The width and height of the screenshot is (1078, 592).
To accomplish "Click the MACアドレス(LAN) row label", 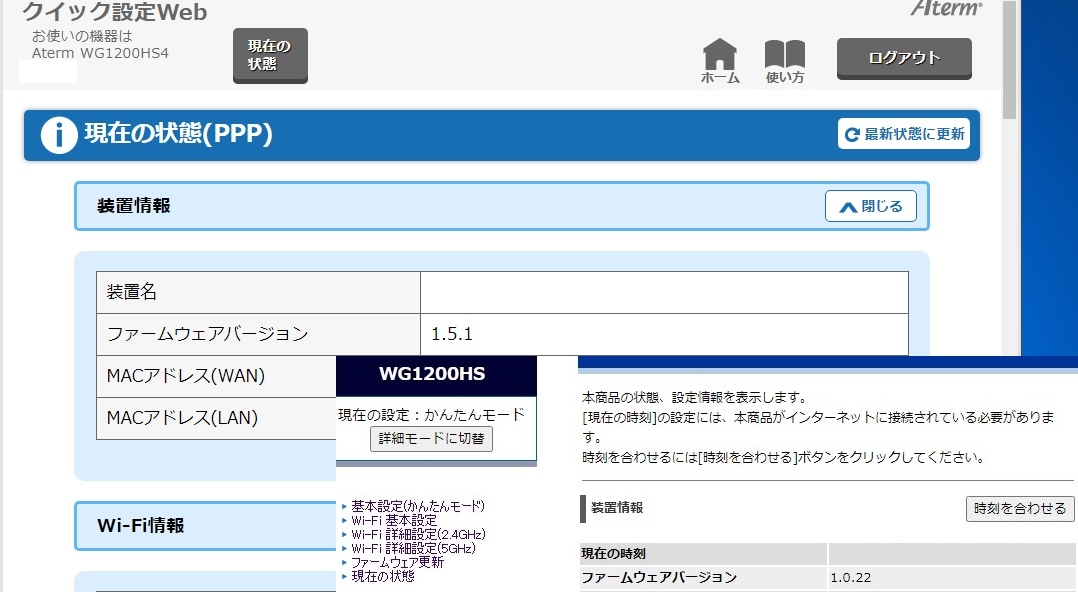I will (182, 418).
